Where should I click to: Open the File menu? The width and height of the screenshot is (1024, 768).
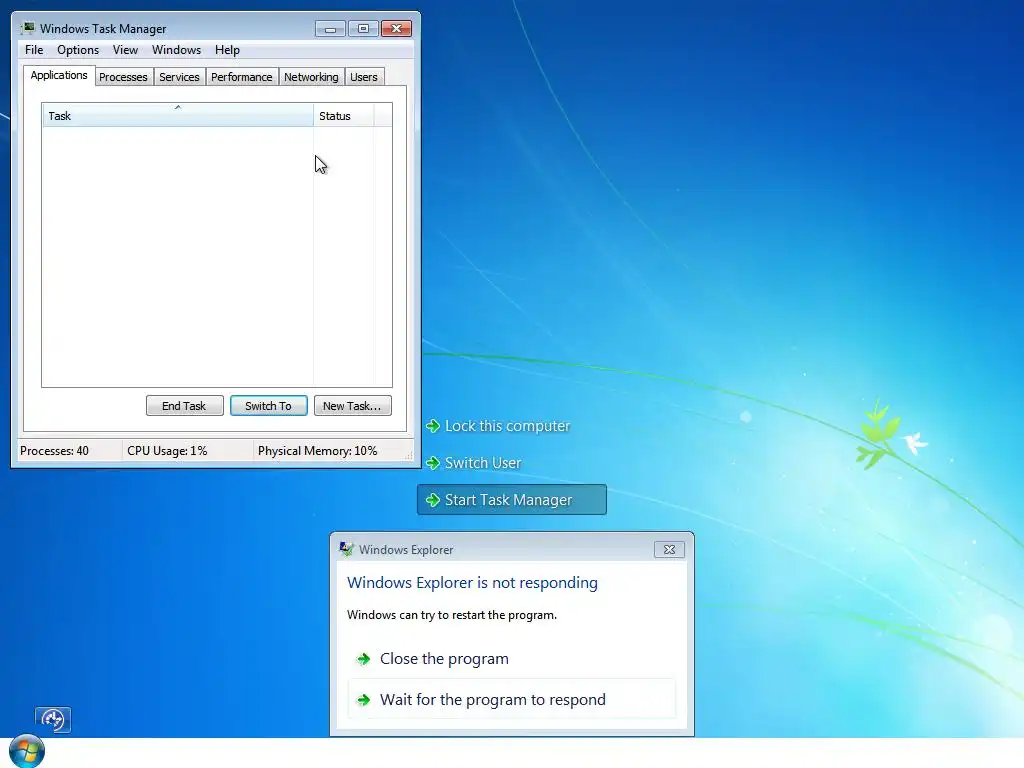click(34, 50)
